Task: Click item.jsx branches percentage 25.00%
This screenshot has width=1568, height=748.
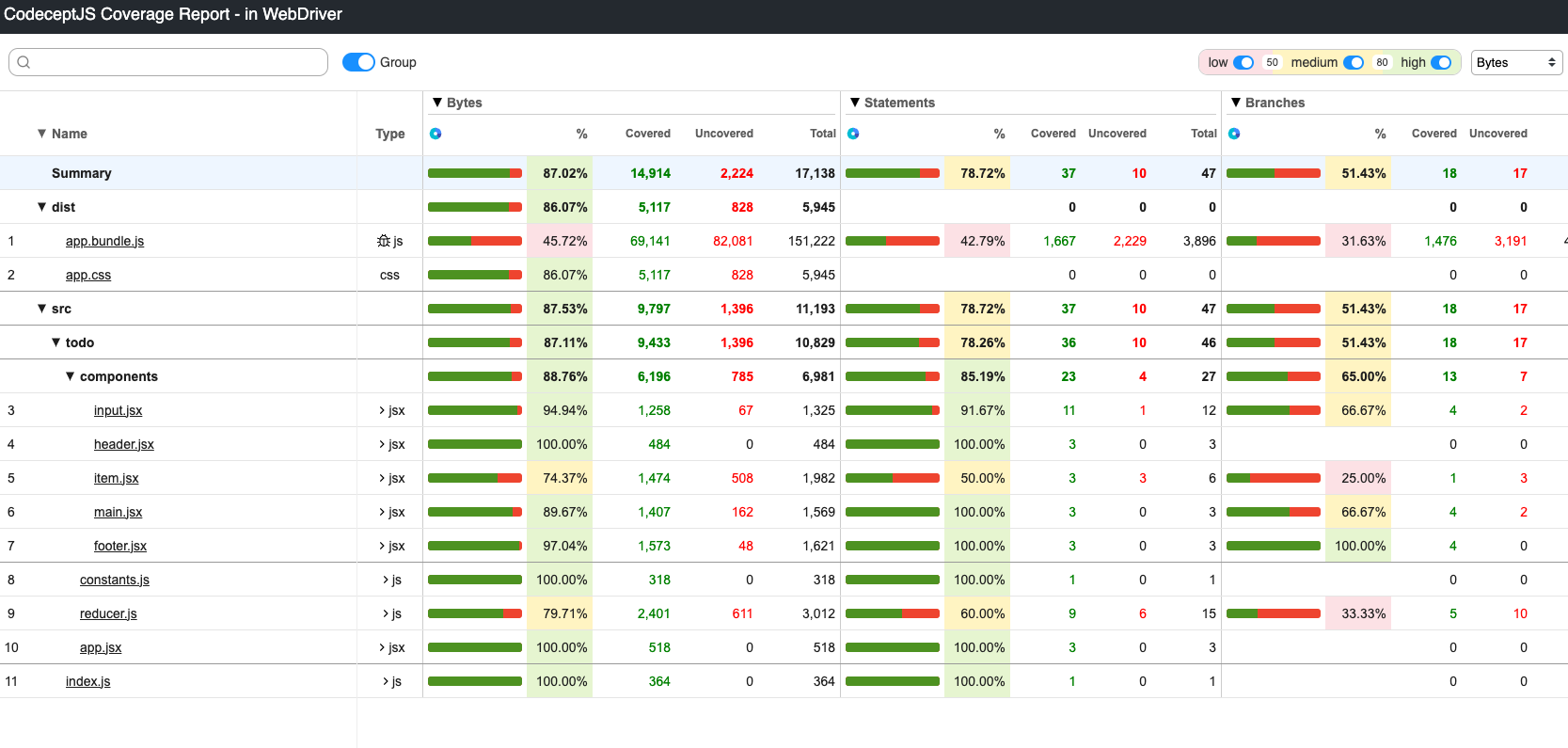Action: point(1364,478)
